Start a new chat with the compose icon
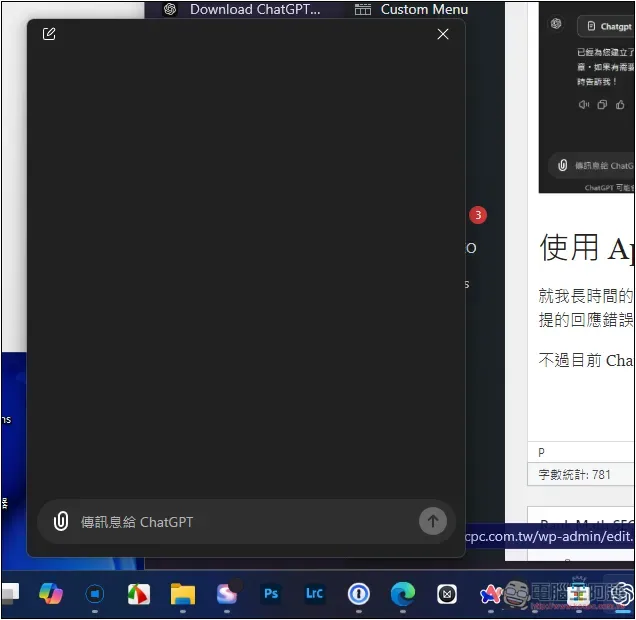 click(x=49, y=34)
